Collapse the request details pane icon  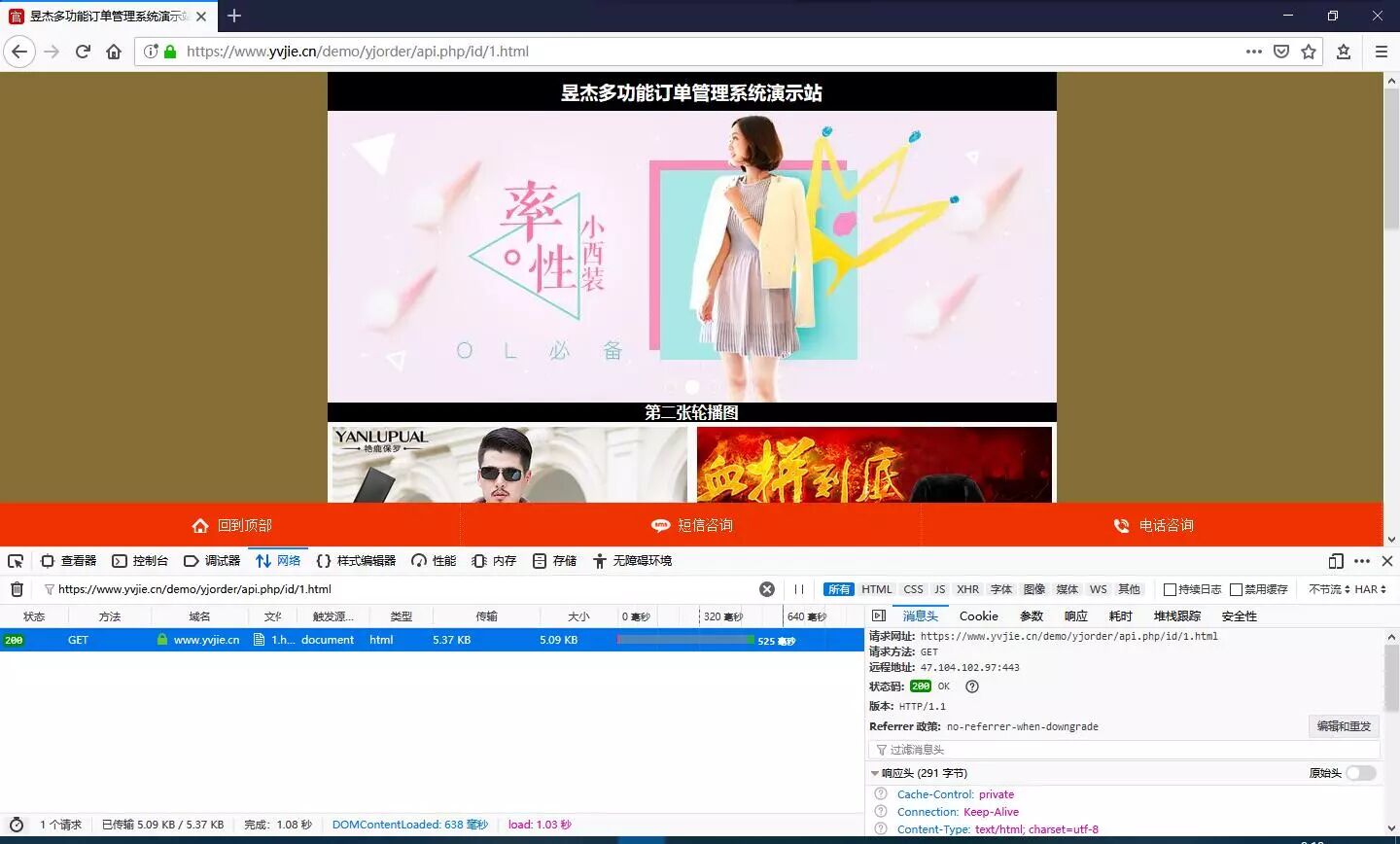point(879,615)
